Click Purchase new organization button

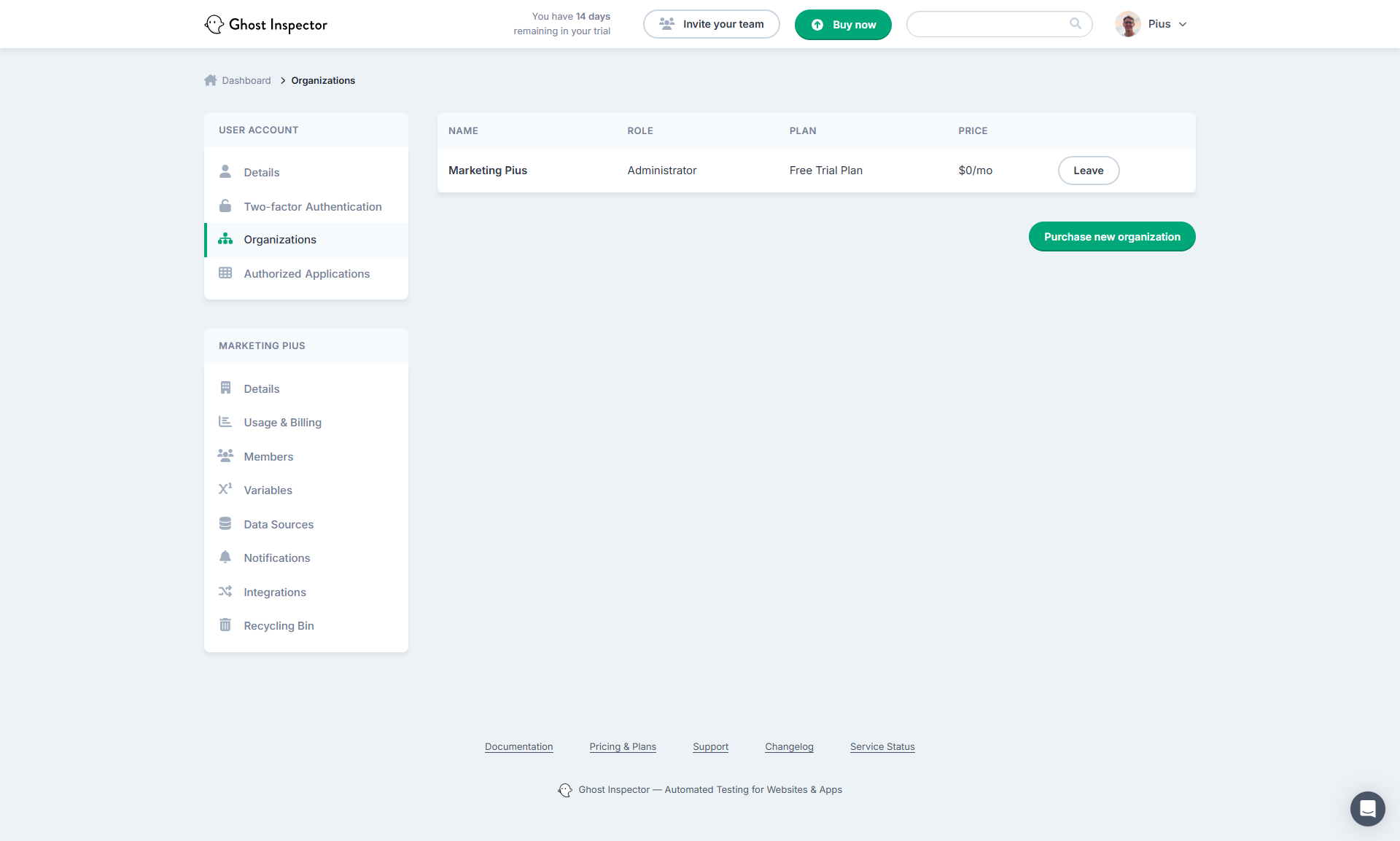click(1111, 237)
